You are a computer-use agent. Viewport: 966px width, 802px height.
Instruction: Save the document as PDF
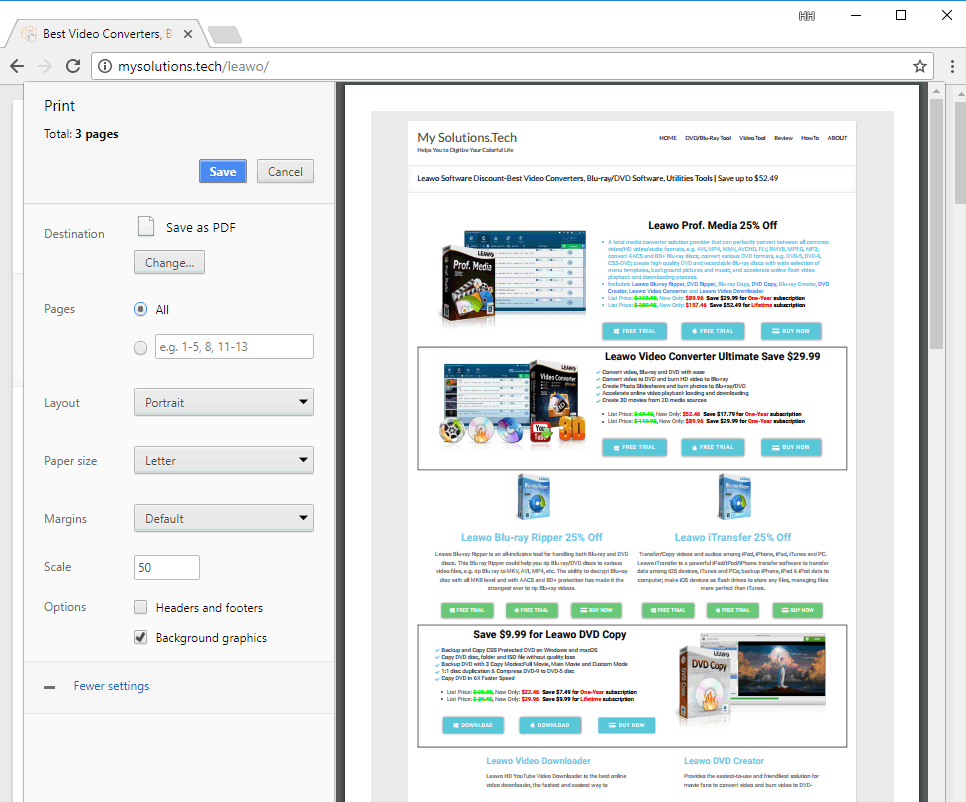[x=222, y=171]
